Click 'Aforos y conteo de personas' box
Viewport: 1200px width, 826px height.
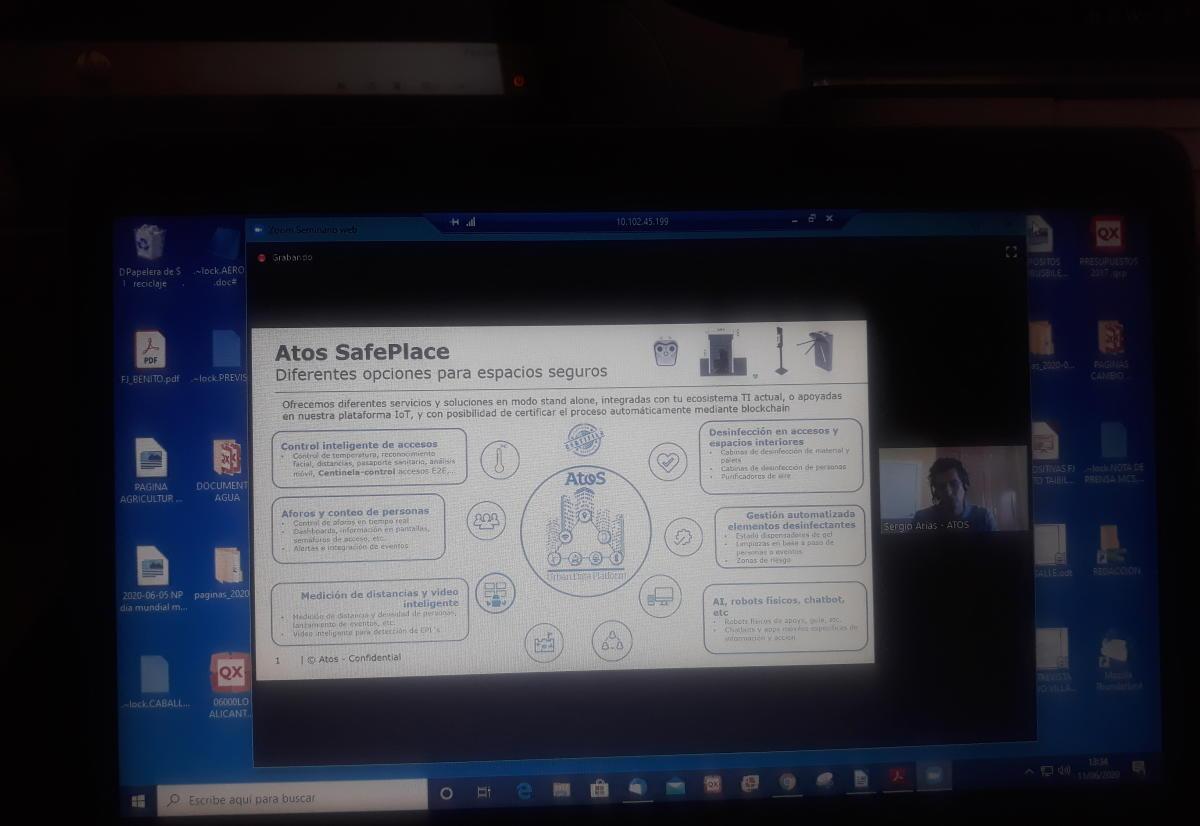tap(358, 528)
